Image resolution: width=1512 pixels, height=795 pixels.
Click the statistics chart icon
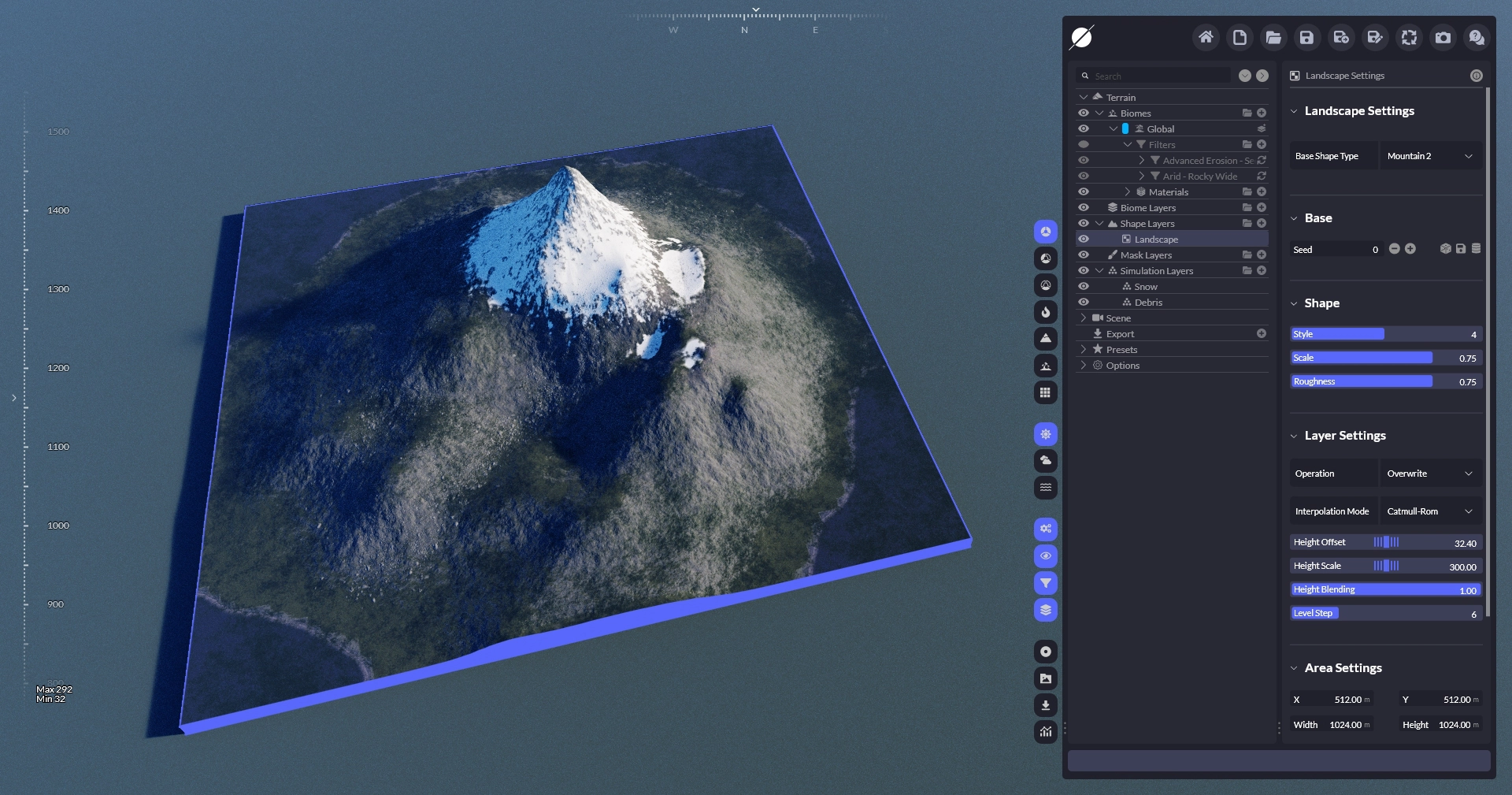[x=1045, y=732]
